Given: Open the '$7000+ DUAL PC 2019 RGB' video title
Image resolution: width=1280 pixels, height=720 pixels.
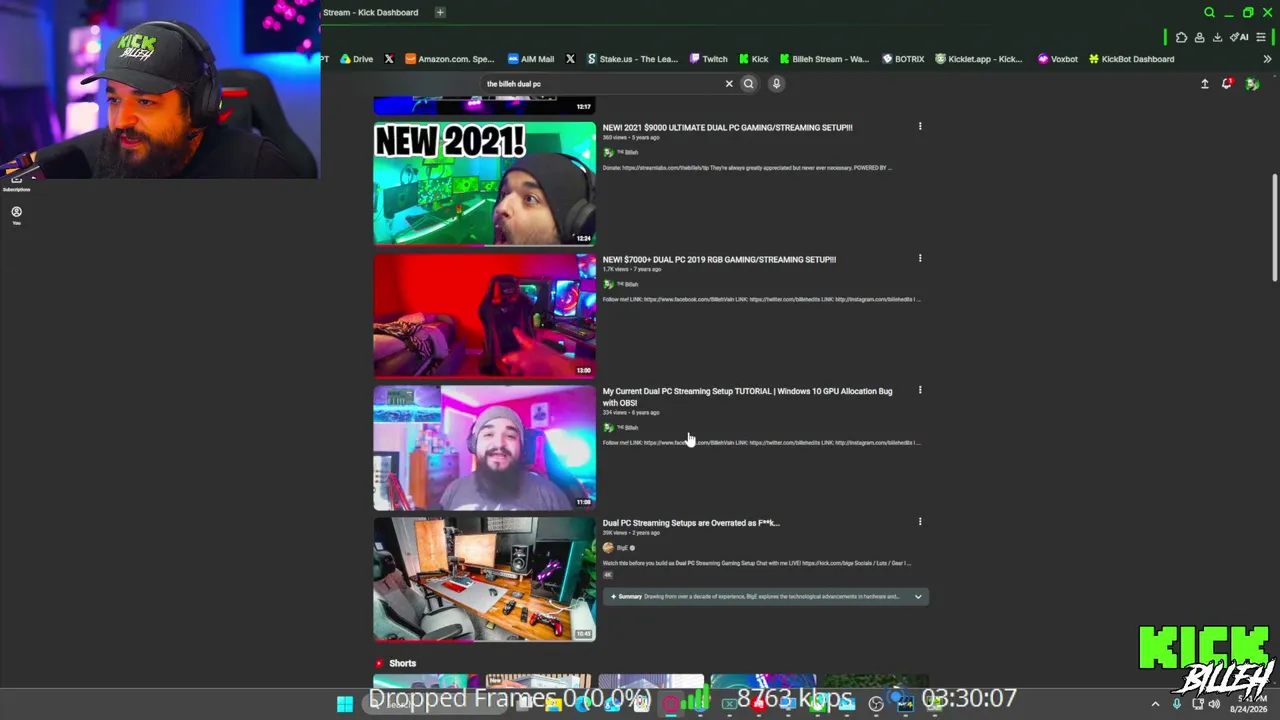Looking at the screenshot, I should (x=719, y=260).
